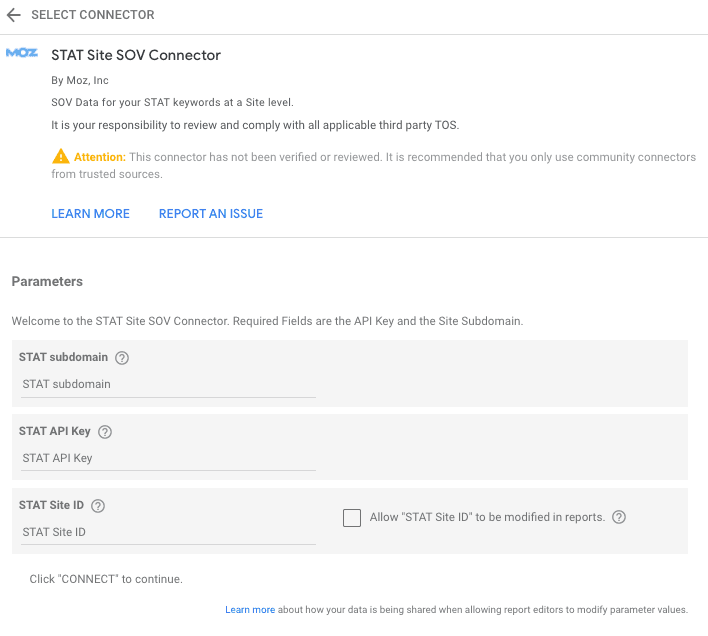The image size is (708, 636).
Task: Focus the STAT subdomain input field
Action: point(167,384)
